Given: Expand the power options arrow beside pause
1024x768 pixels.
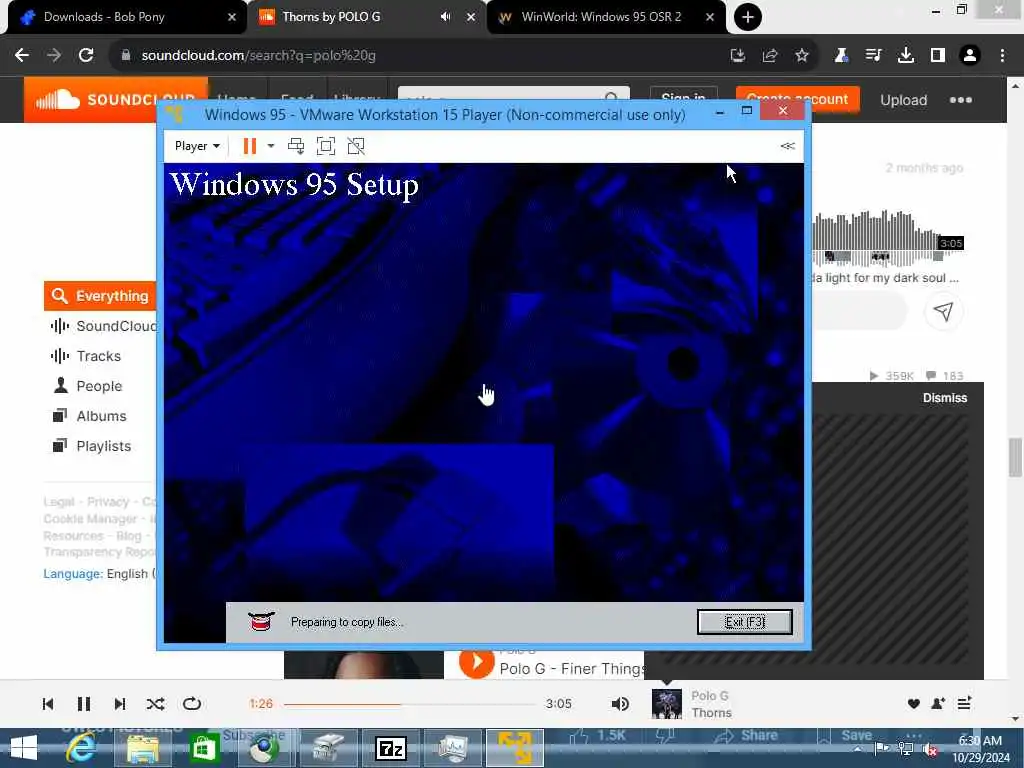Looking at the screenshot, I should (270, 146).
